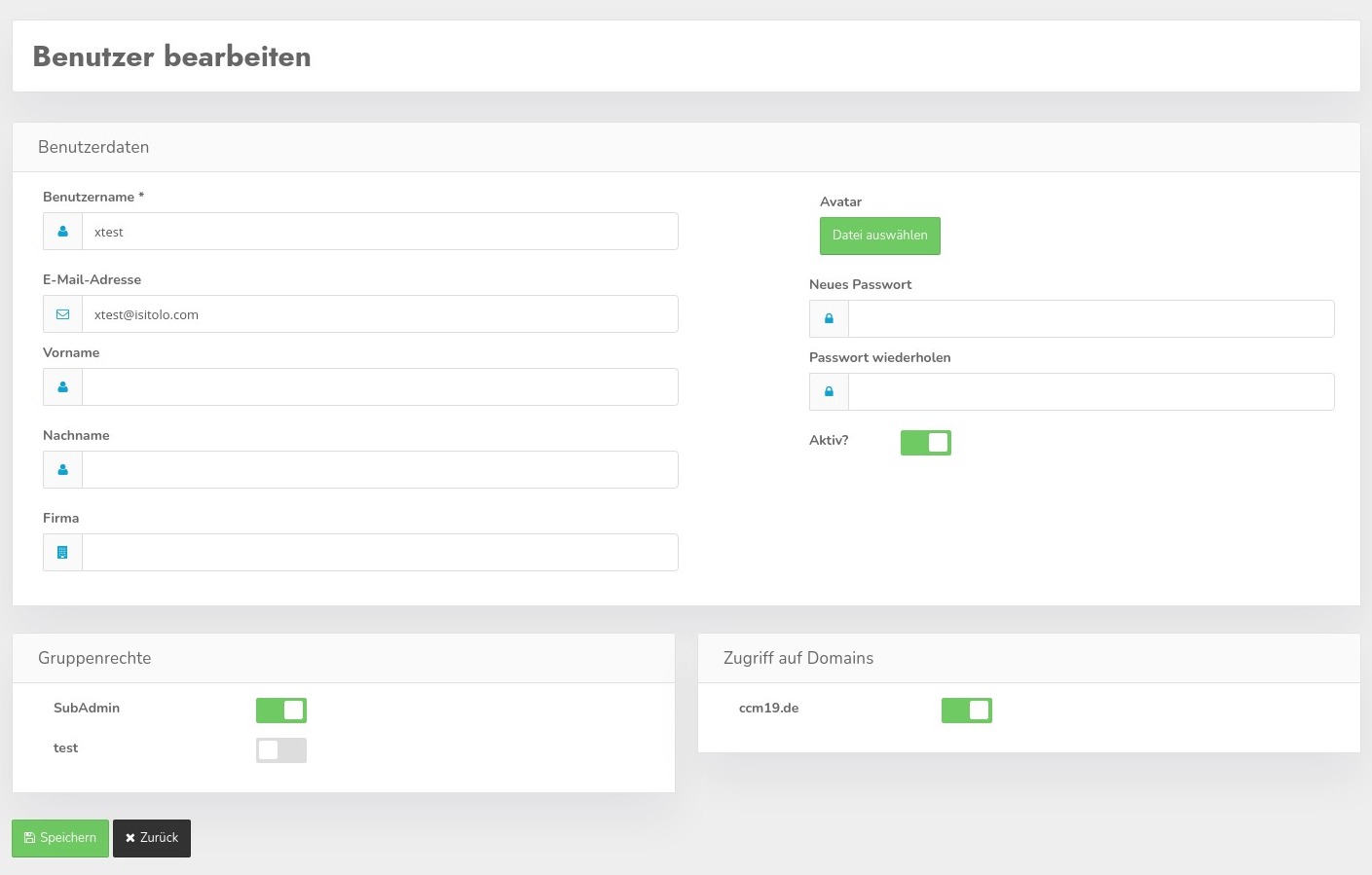Click the user icon beside Benutzername field

(x=62, y=232)
